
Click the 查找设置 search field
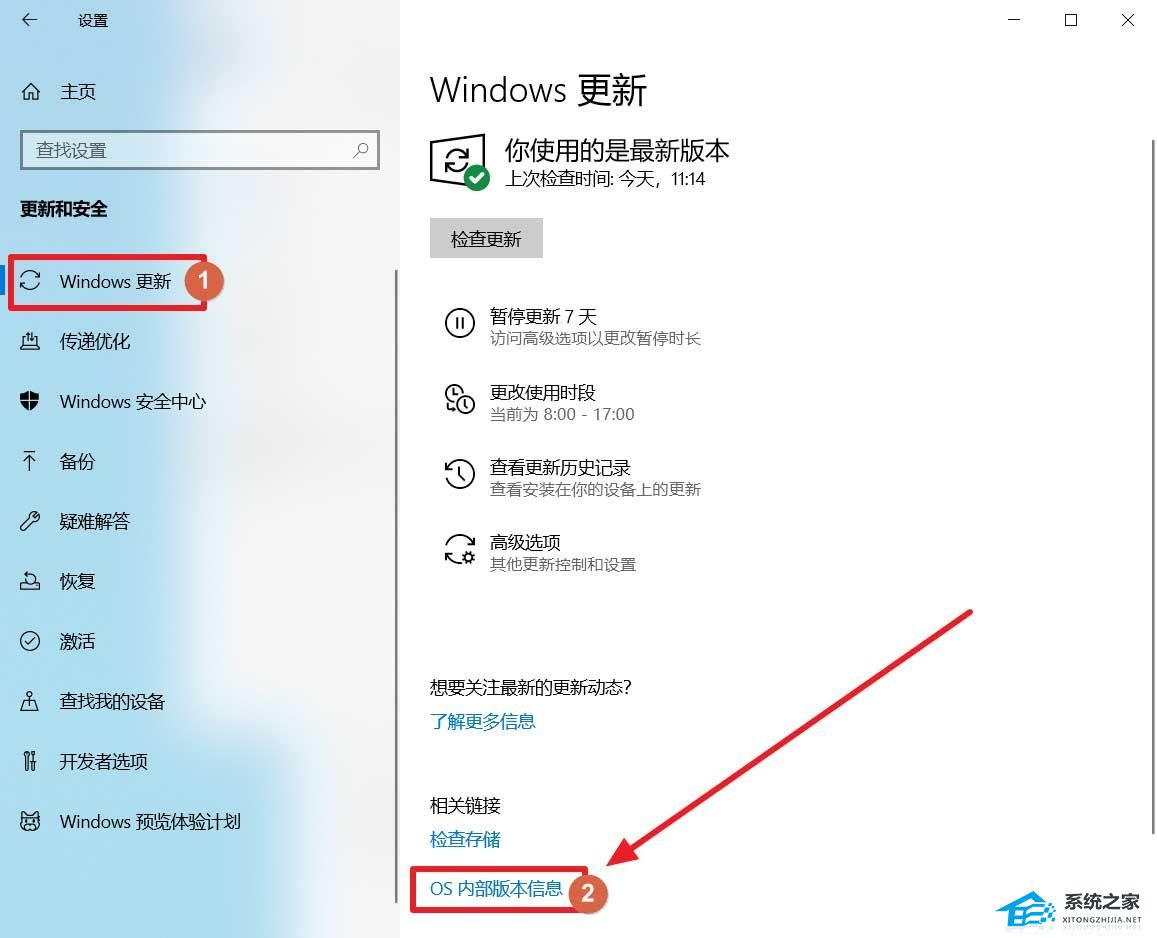point(200,151)
